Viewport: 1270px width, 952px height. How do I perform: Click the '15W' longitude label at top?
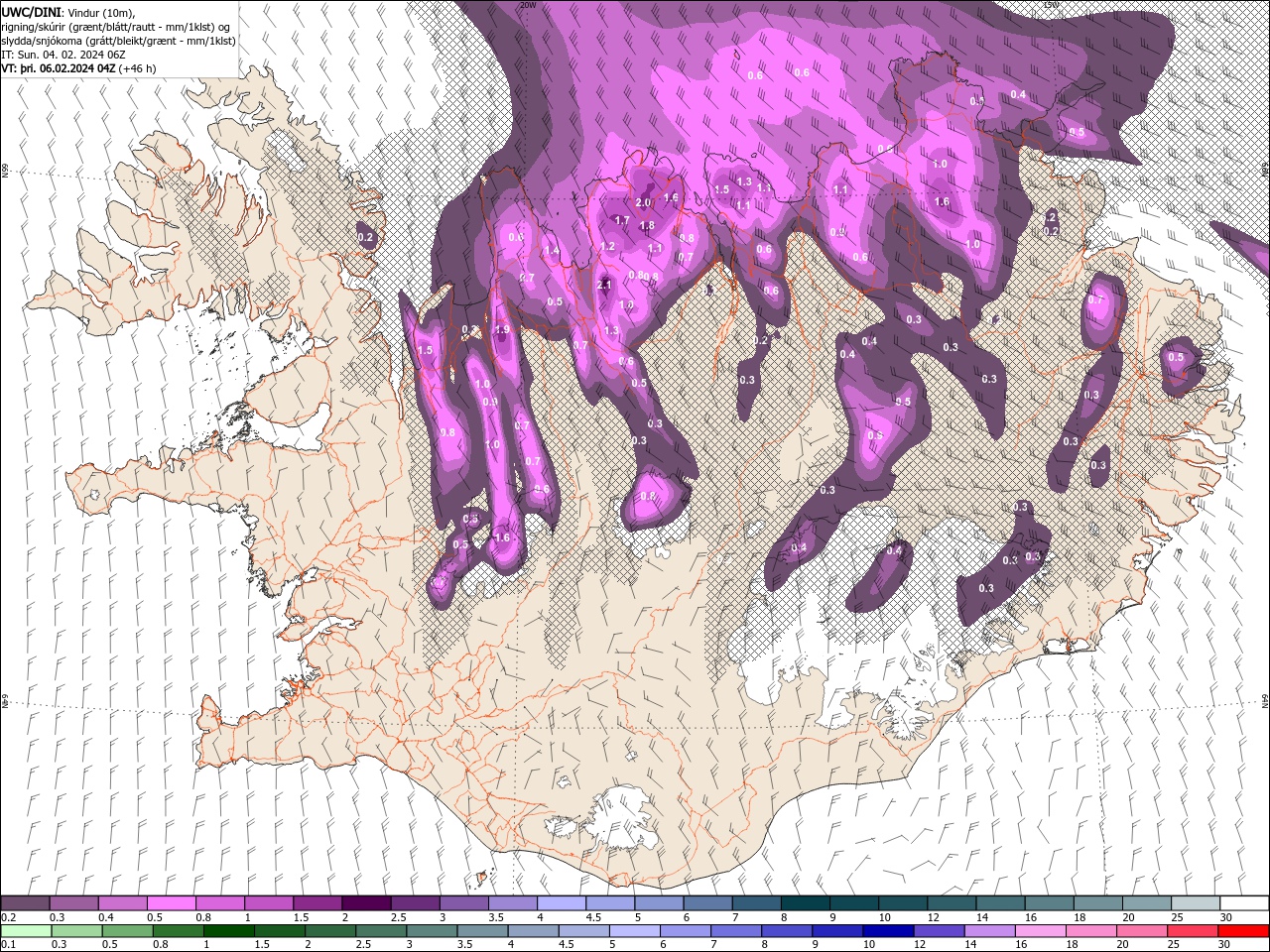coord(1050,5)
